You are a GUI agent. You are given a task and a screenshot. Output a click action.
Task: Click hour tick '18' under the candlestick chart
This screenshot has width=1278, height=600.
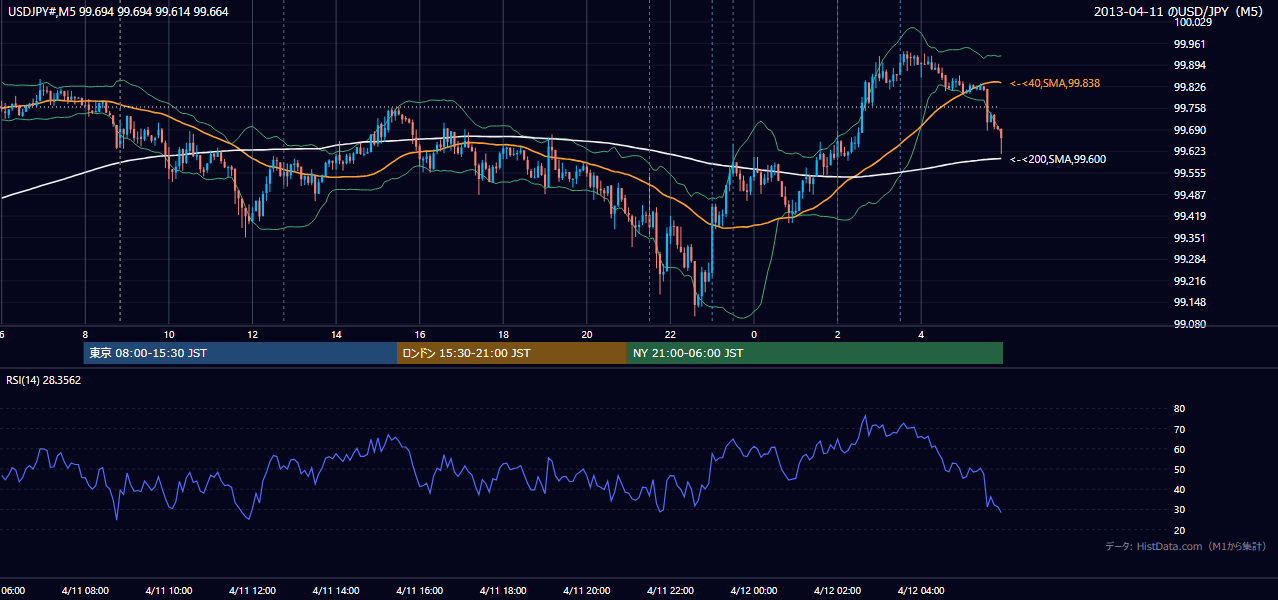pos(504,334)
